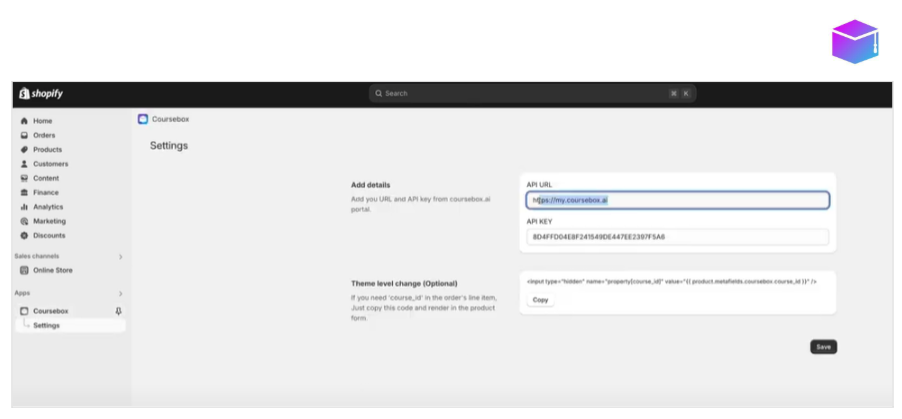
Task: Click the Discounts badge icon
Action: point(24,236)
